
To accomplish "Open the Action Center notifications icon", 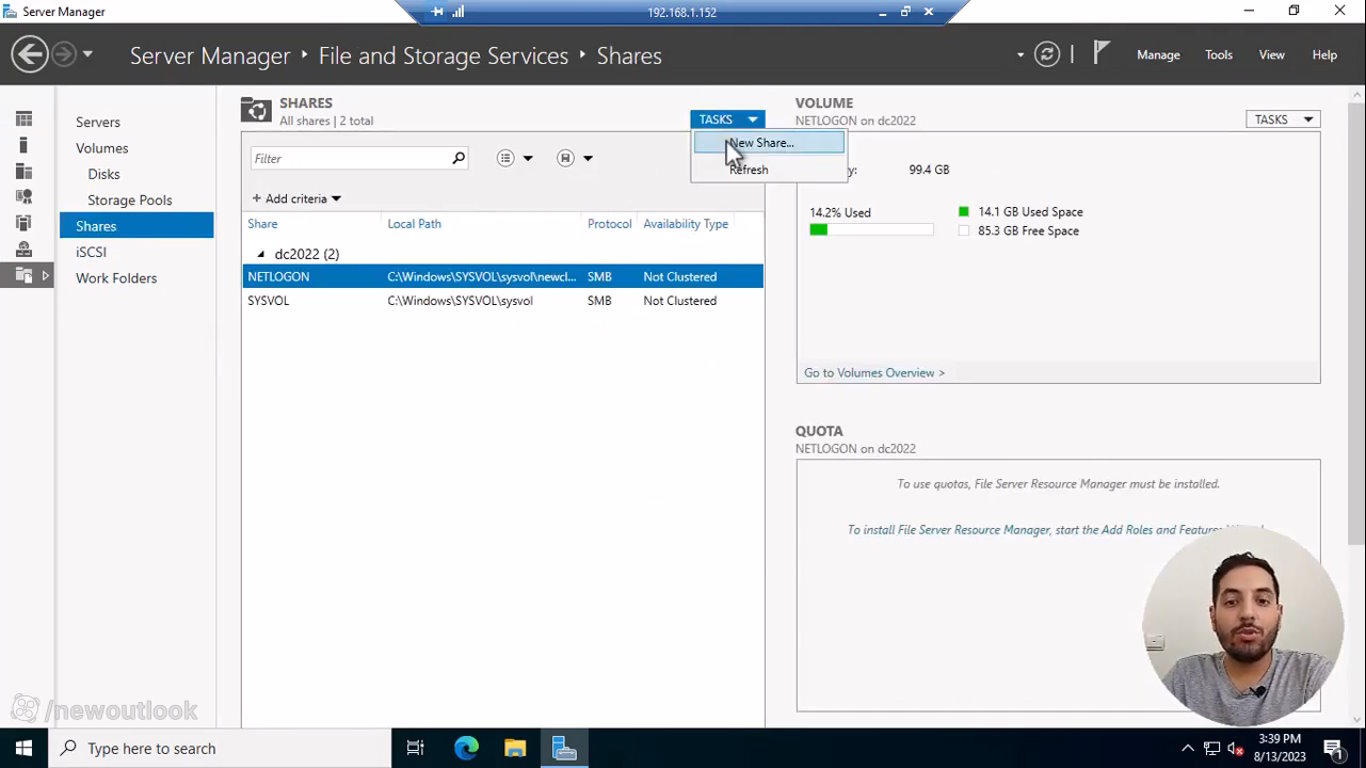I will (x=1333, y=748).
